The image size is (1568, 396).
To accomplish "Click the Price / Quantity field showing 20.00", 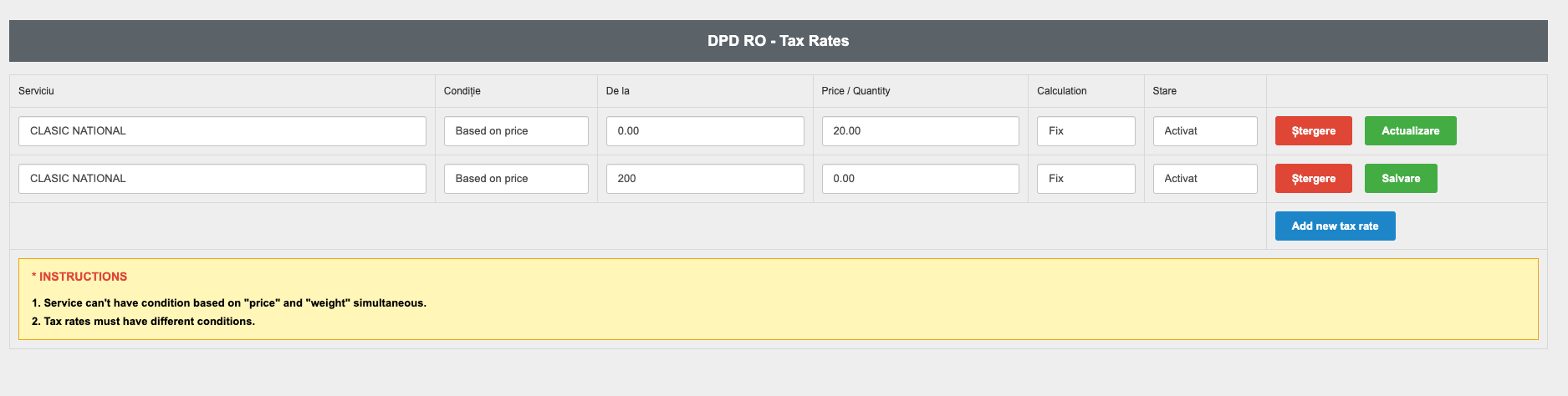I will pos(921,131).
